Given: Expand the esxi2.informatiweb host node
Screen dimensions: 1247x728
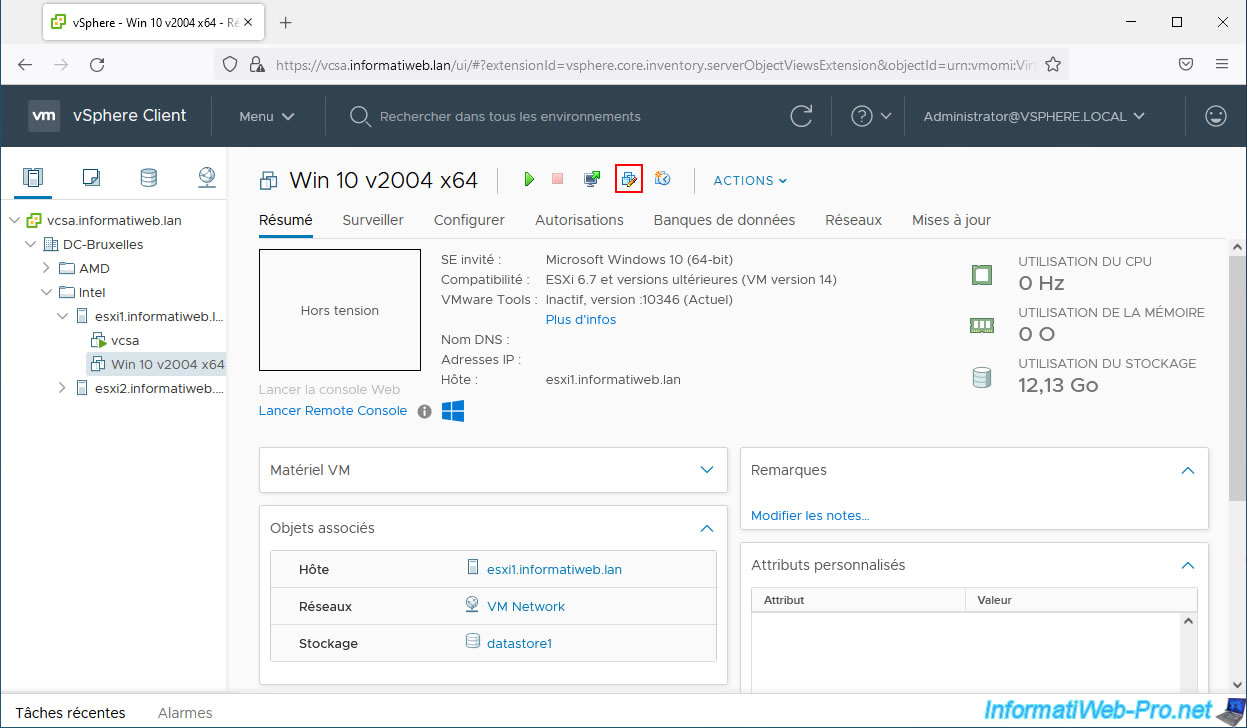Looking at the screenshot, I should (62, 388).
